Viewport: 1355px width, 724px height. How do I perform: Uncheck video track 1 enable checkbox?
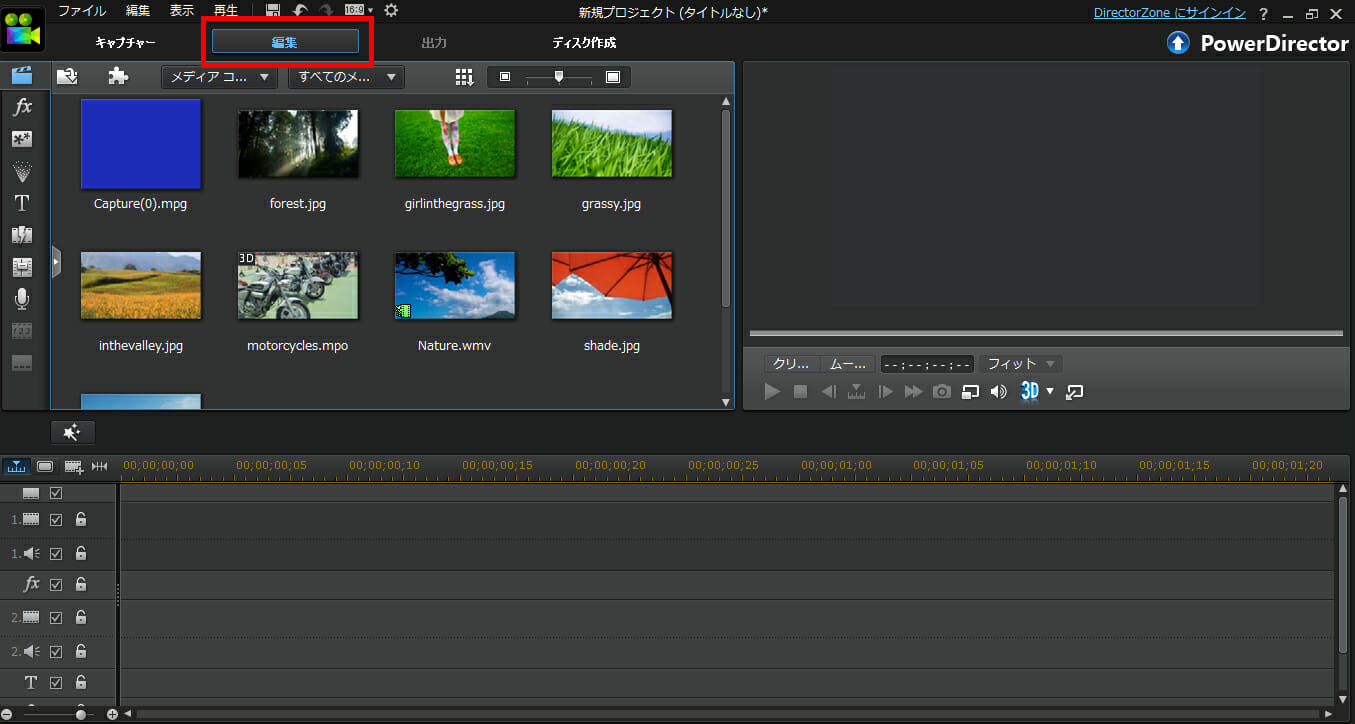coord(56,520)
